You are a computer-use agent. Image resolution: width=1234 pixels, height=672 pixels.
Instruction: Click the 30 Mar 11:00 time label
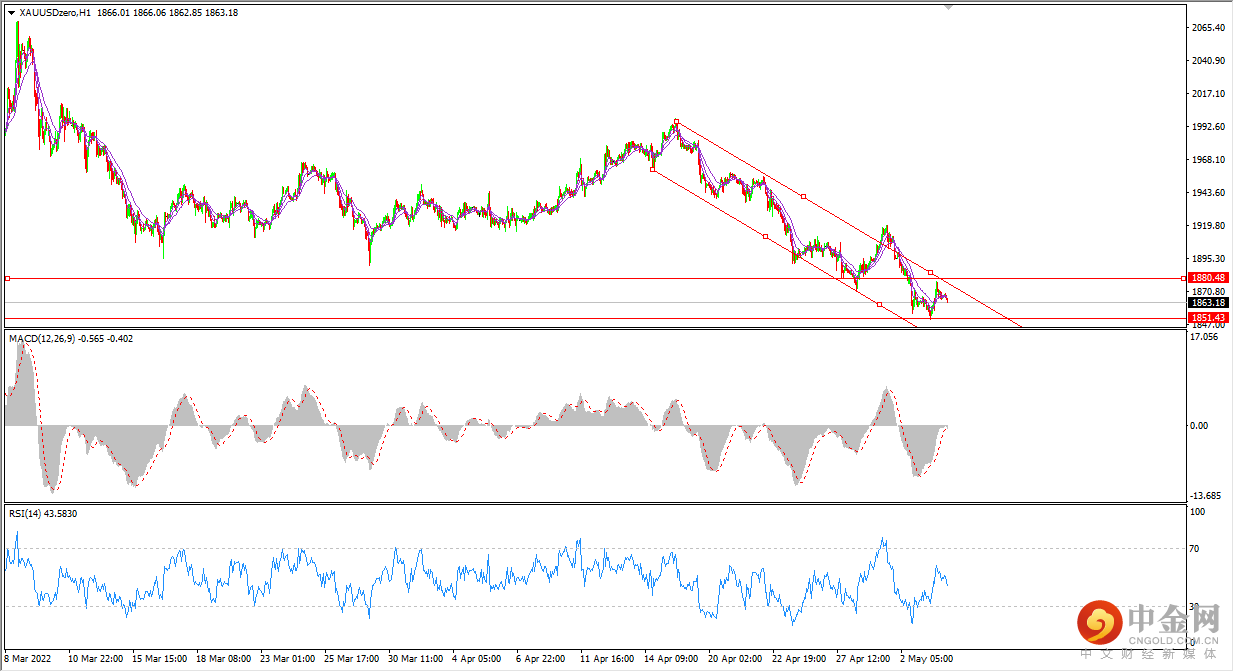(x=416, y=660)
